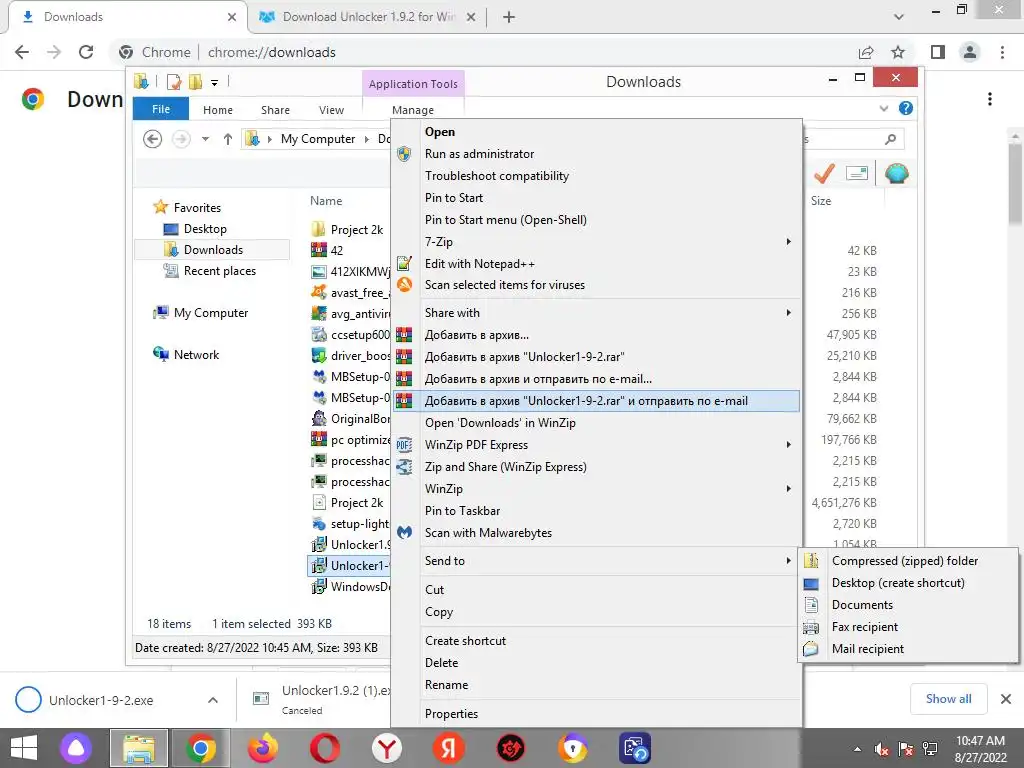This screenshot has width=1024, height=768.
Task: Toggle Chrome side panel icon
Action: point(938,52)
